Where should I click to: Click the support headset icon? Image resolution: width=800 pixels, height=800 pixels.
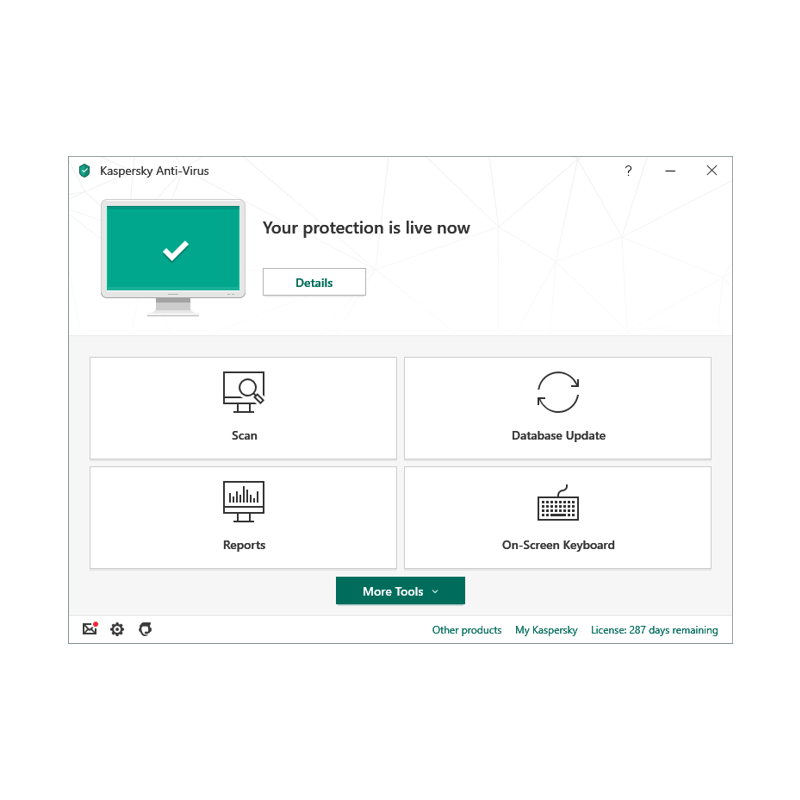[145, 629]
